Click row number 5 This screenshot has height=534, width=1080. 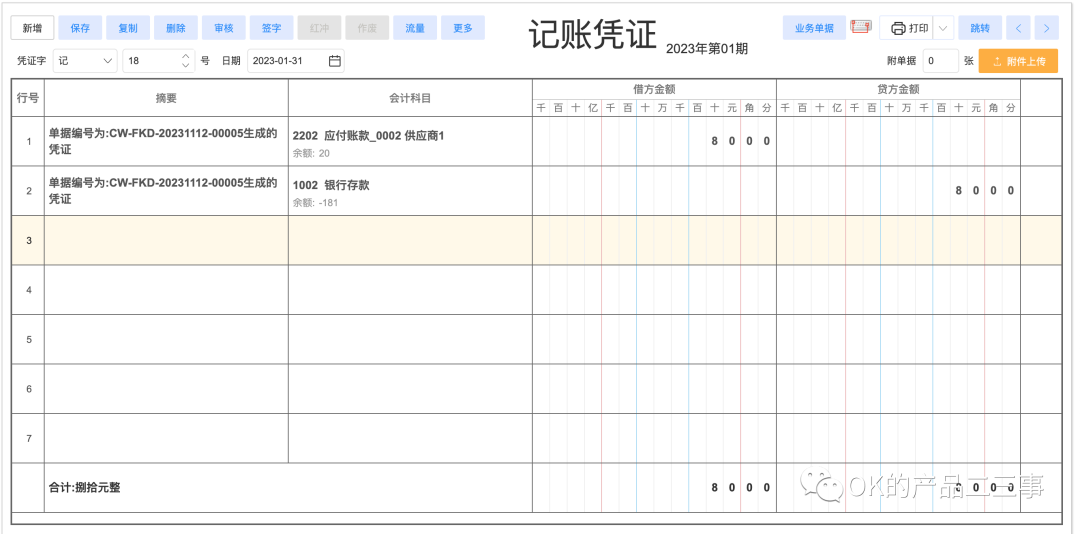[28, 340]
